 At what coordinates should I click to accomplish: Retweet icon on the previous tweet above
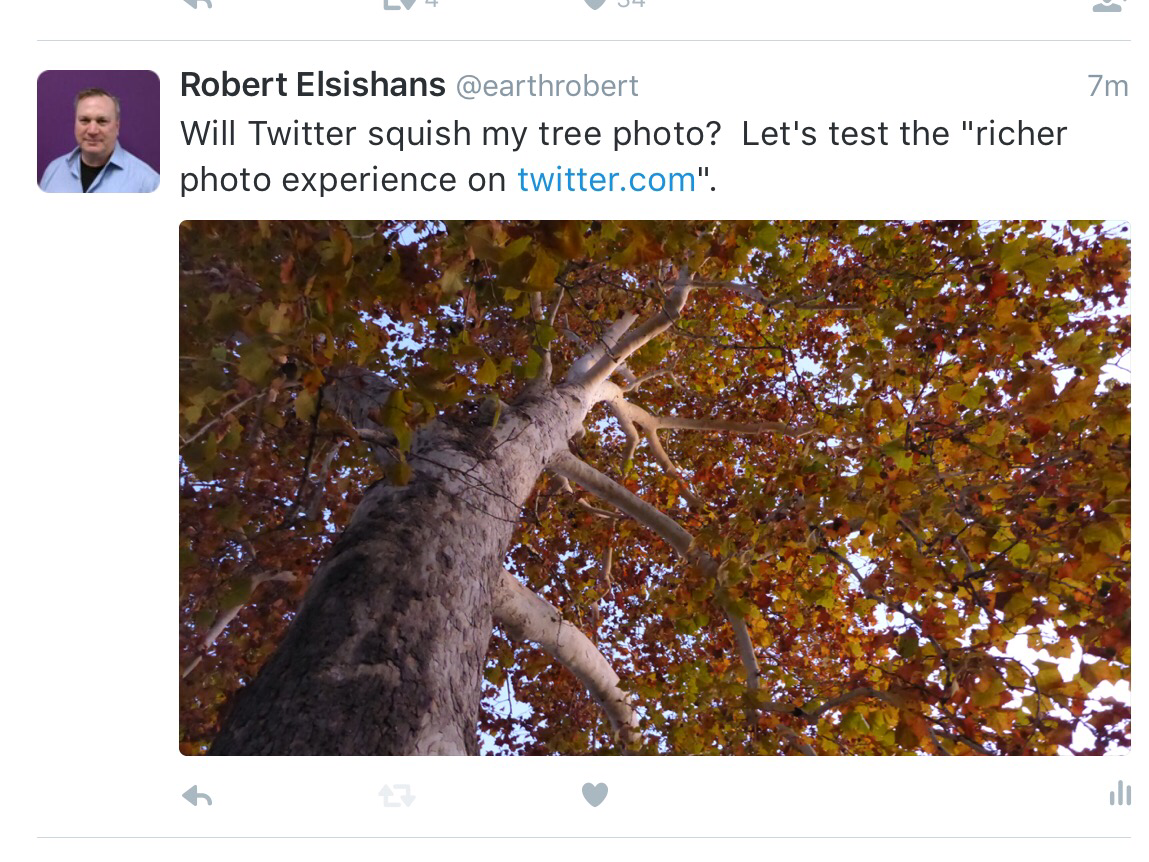pos(398,4)
